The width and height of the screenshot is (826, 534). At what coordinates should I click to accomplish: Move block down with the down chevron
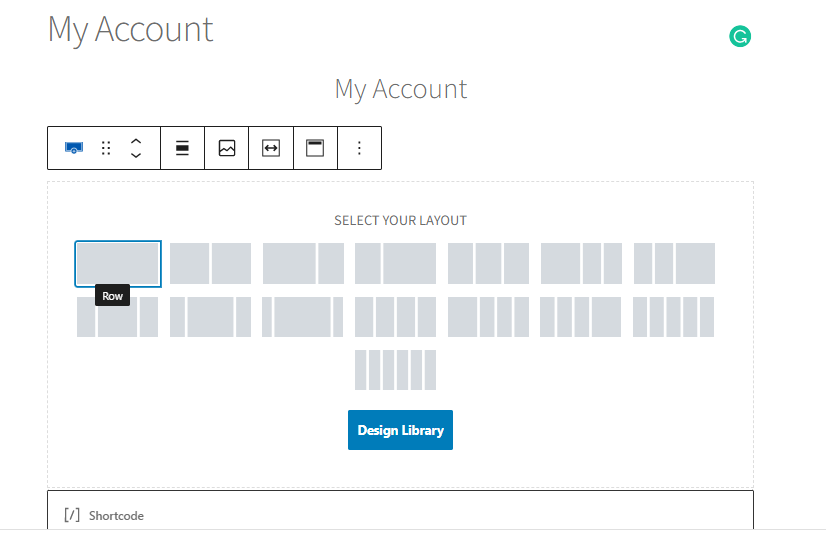[x=136, y=155]
